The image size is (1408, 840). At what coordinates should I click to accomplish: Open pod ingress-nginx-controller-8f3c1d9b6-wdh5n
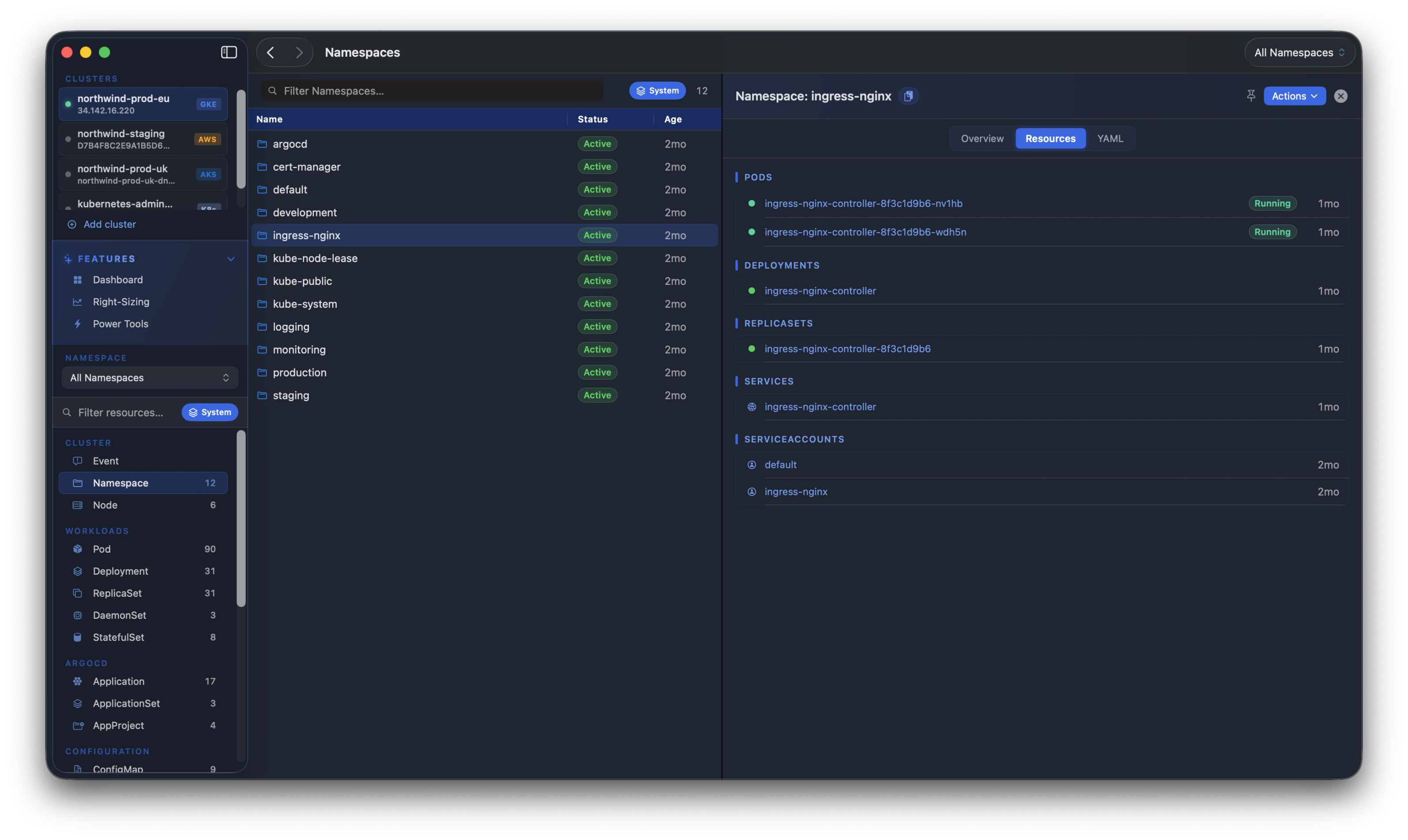pos(865,232)
